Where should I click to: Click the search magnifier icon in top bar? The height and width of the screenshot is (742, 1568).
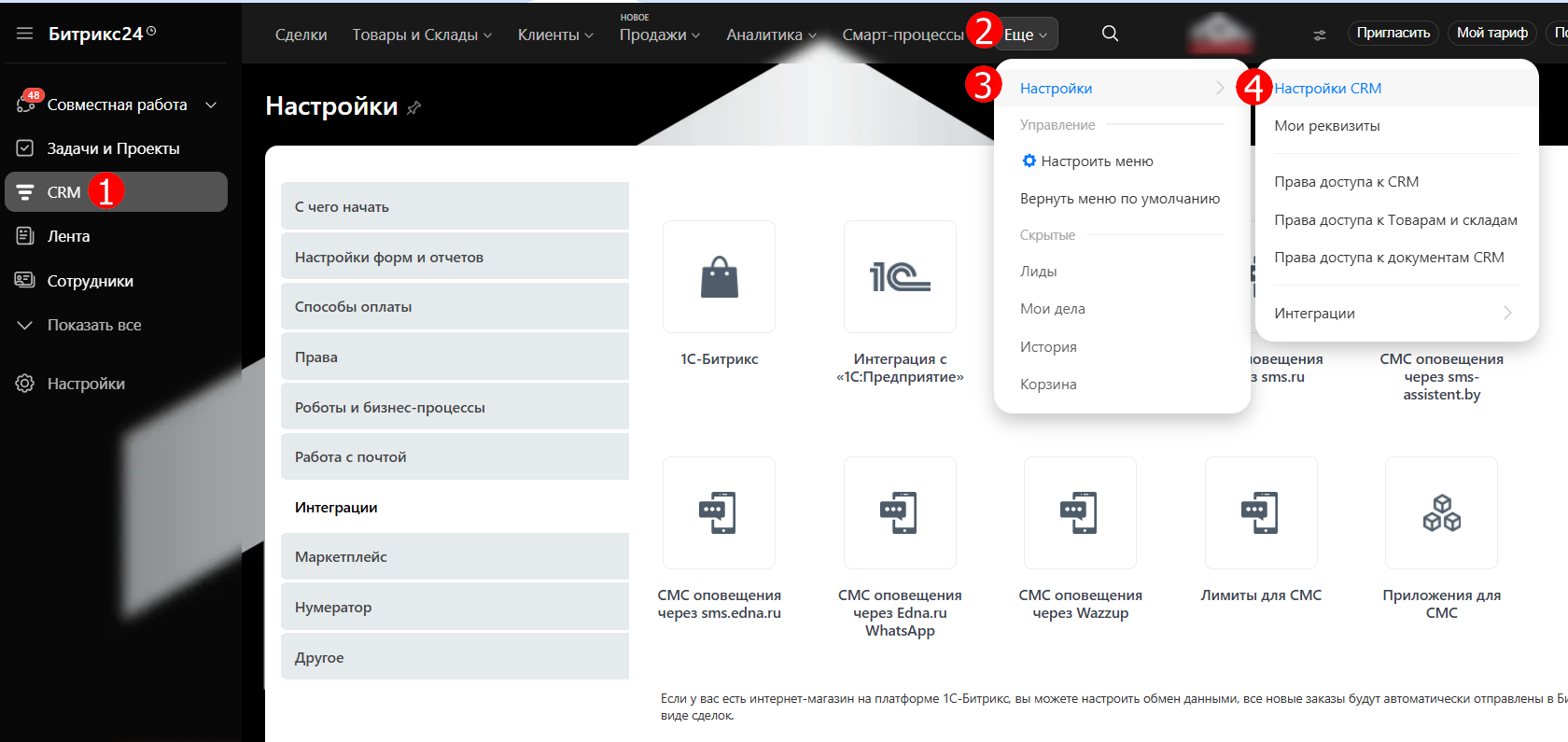coord(1110,34)
